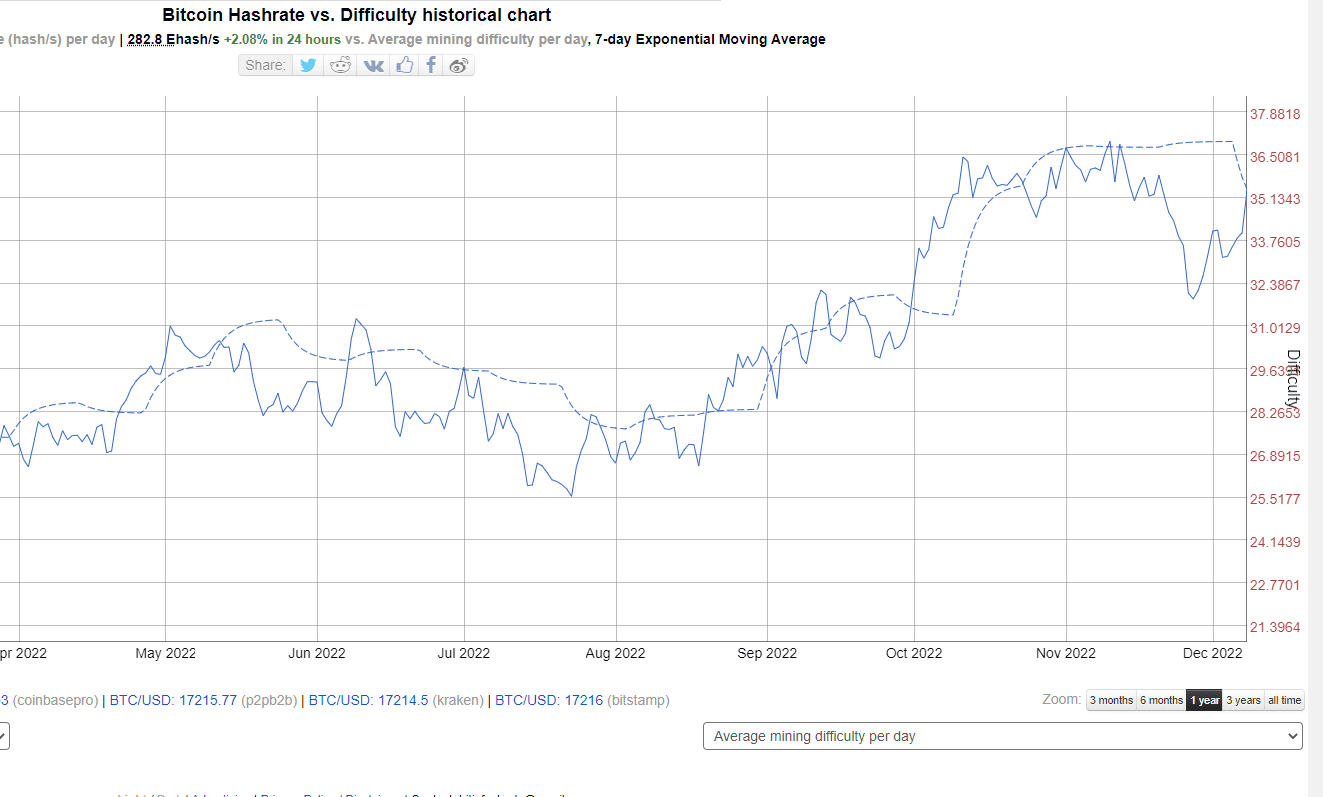Click 'vs. Average mining difficulty per day,' subtitle text
1323x797 pixels.
click(467, 40)
